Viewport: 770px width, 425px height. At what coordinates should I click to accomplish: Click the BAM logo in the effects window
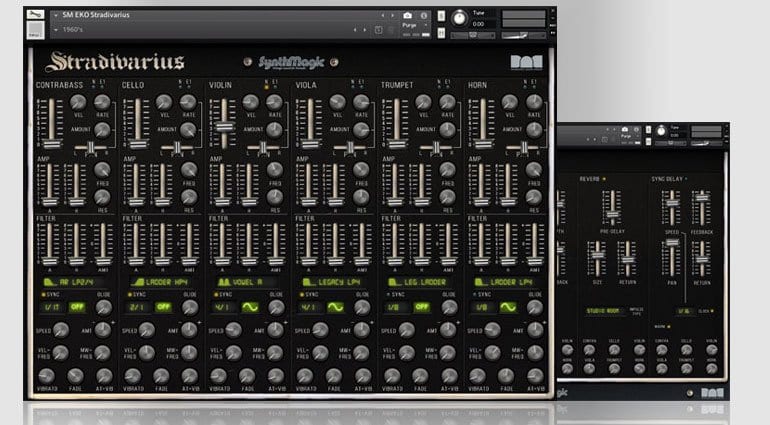coord(712,393)
